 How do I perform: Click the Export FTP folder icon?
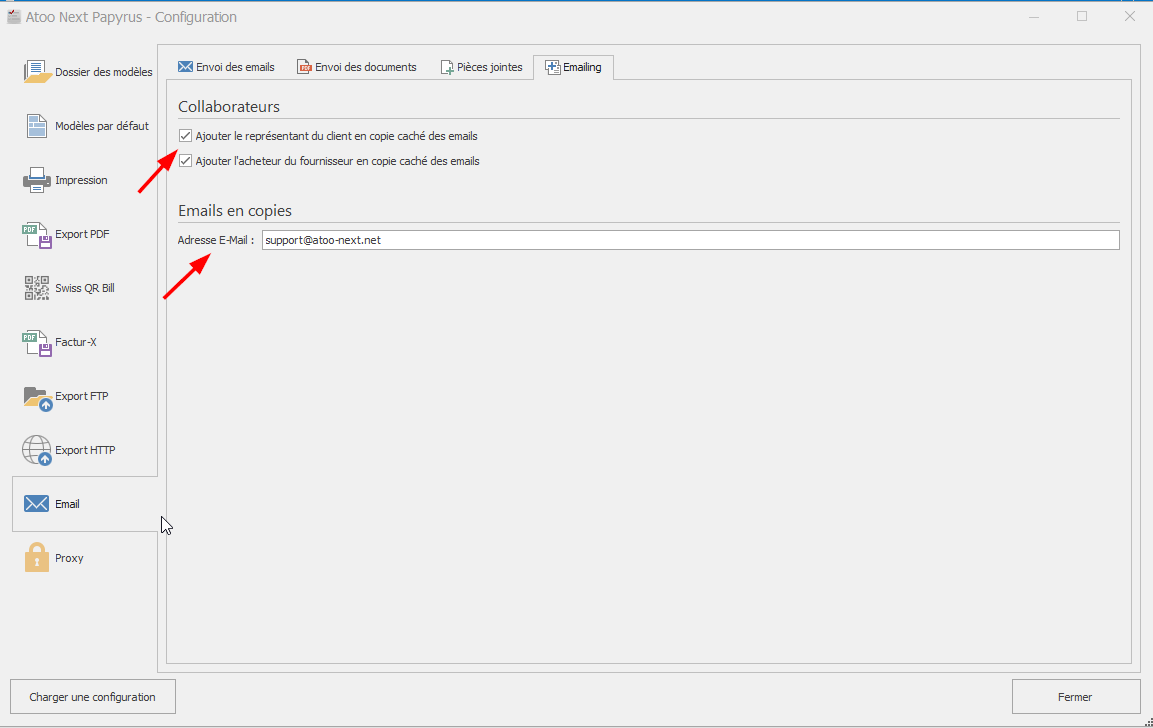(x=37, y=397)
